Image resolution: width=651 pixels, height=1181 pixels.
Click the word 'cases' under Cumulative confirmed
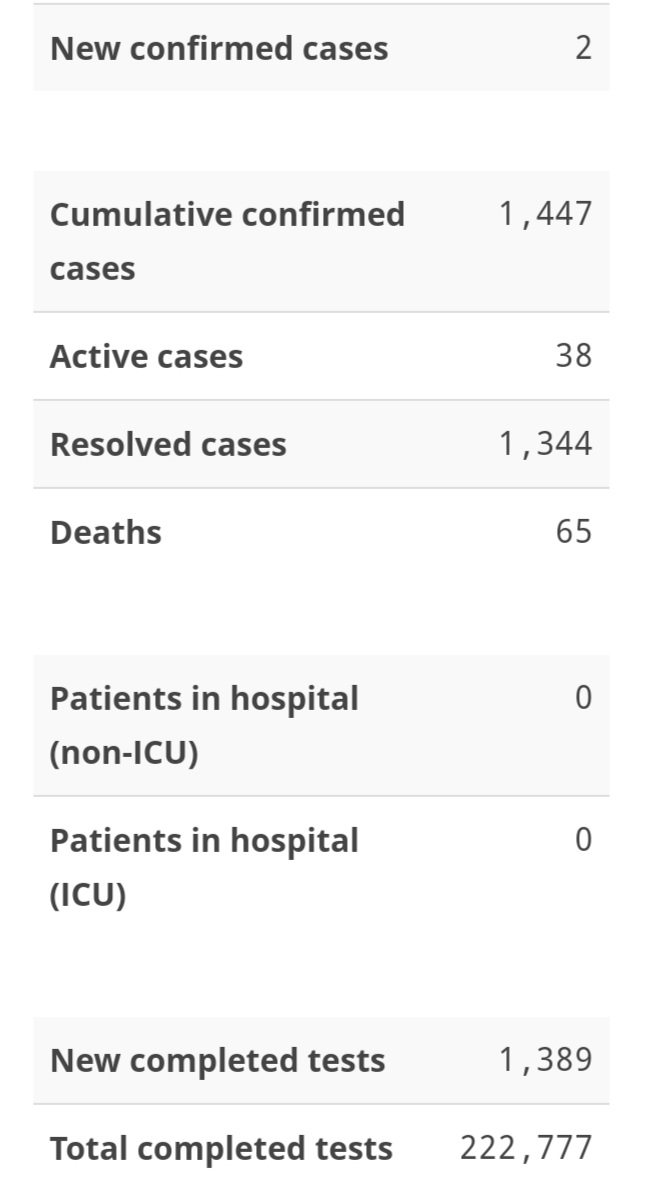tap(93, 270)
